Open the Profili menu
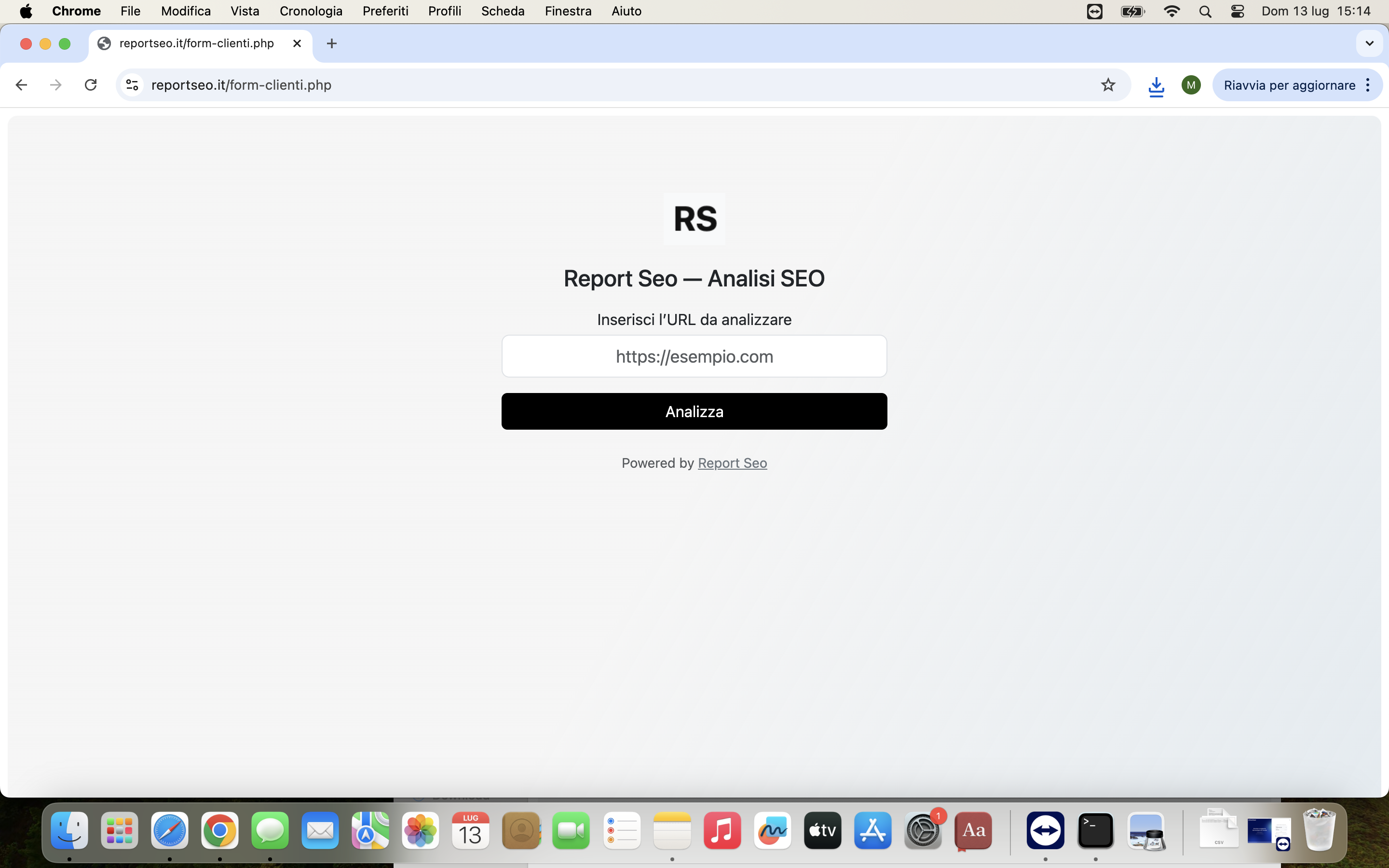The image size is (1389, 868). tap(445, 11)
